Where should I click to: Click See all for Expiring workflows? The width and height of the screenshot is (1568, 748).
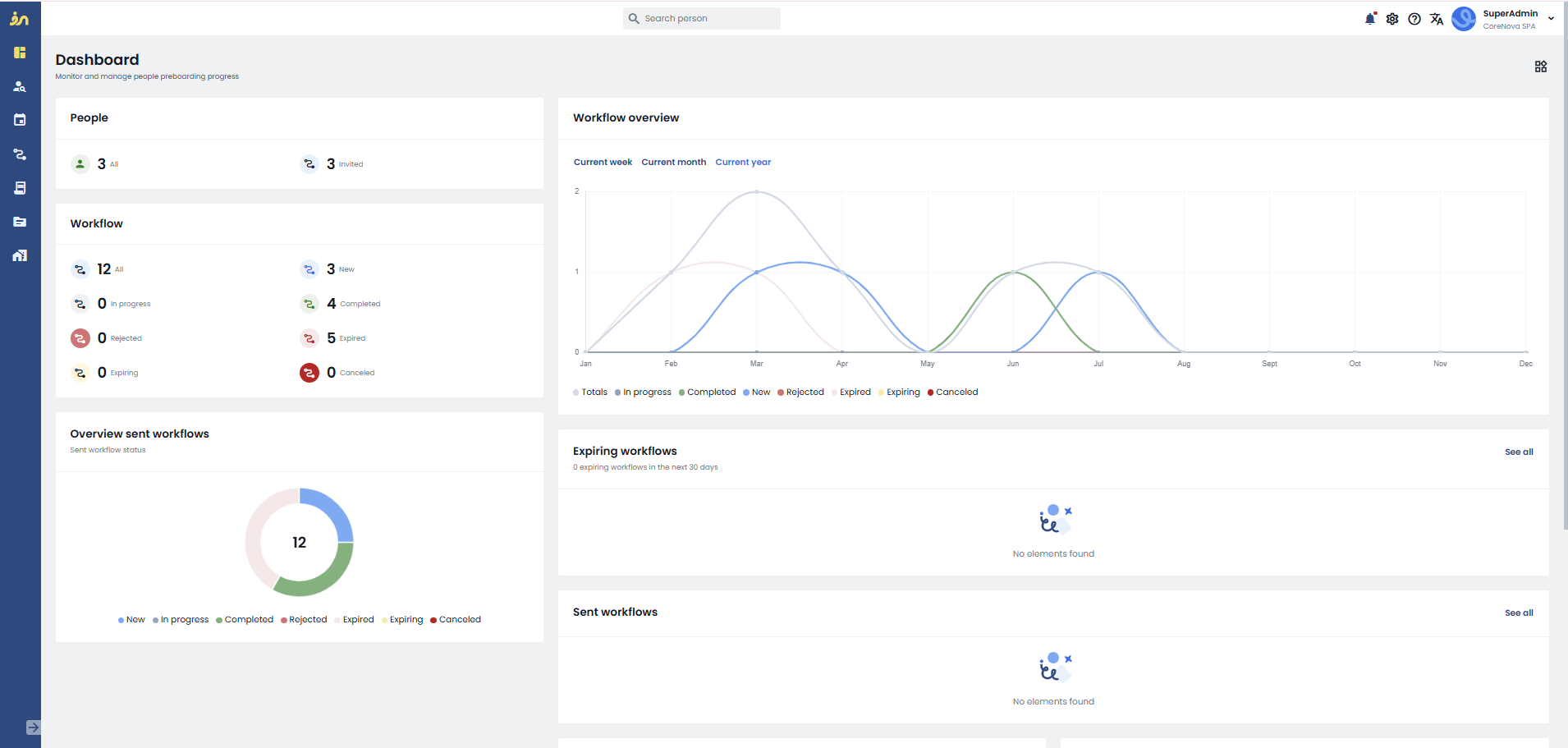click(x=1519, y=452)
